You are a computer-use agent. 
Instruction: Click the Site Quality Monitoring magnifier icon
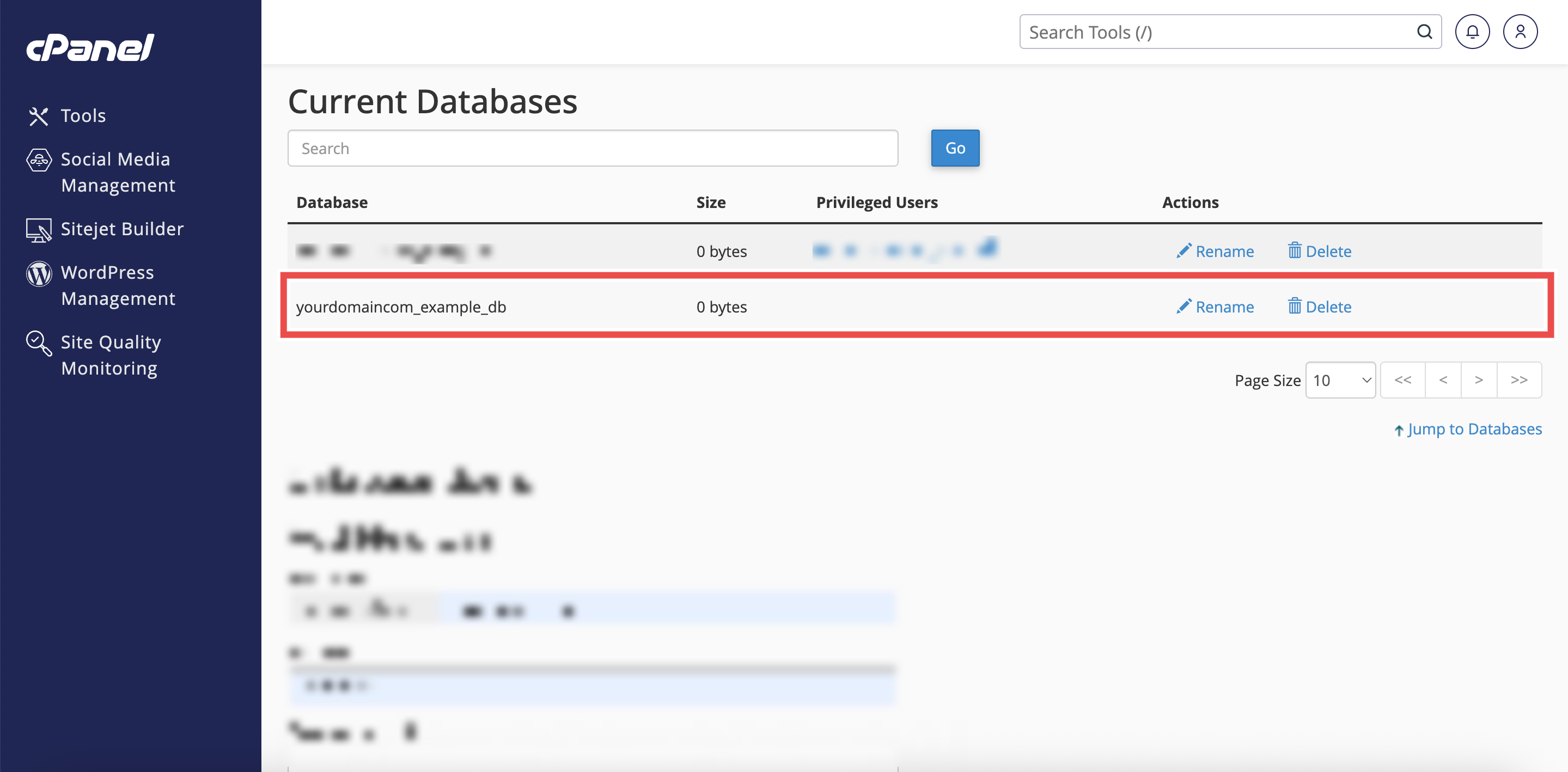[x=39, y=343]
